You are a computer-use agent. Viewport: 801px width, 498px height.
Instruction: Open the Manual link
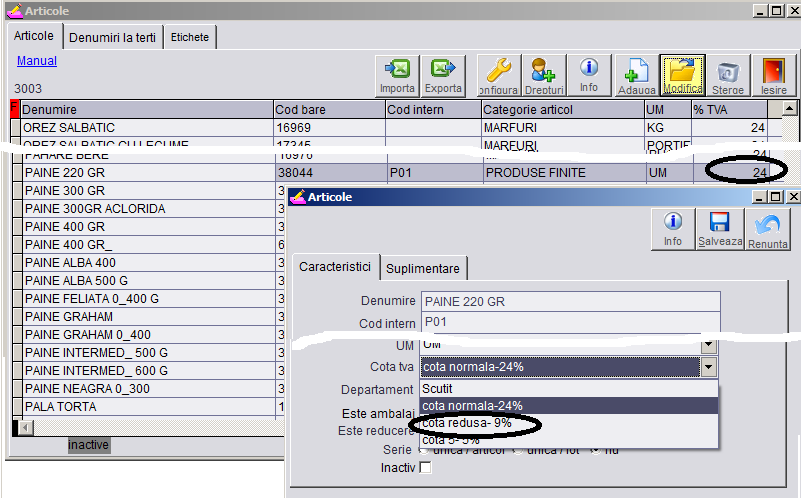pos(37,61)
